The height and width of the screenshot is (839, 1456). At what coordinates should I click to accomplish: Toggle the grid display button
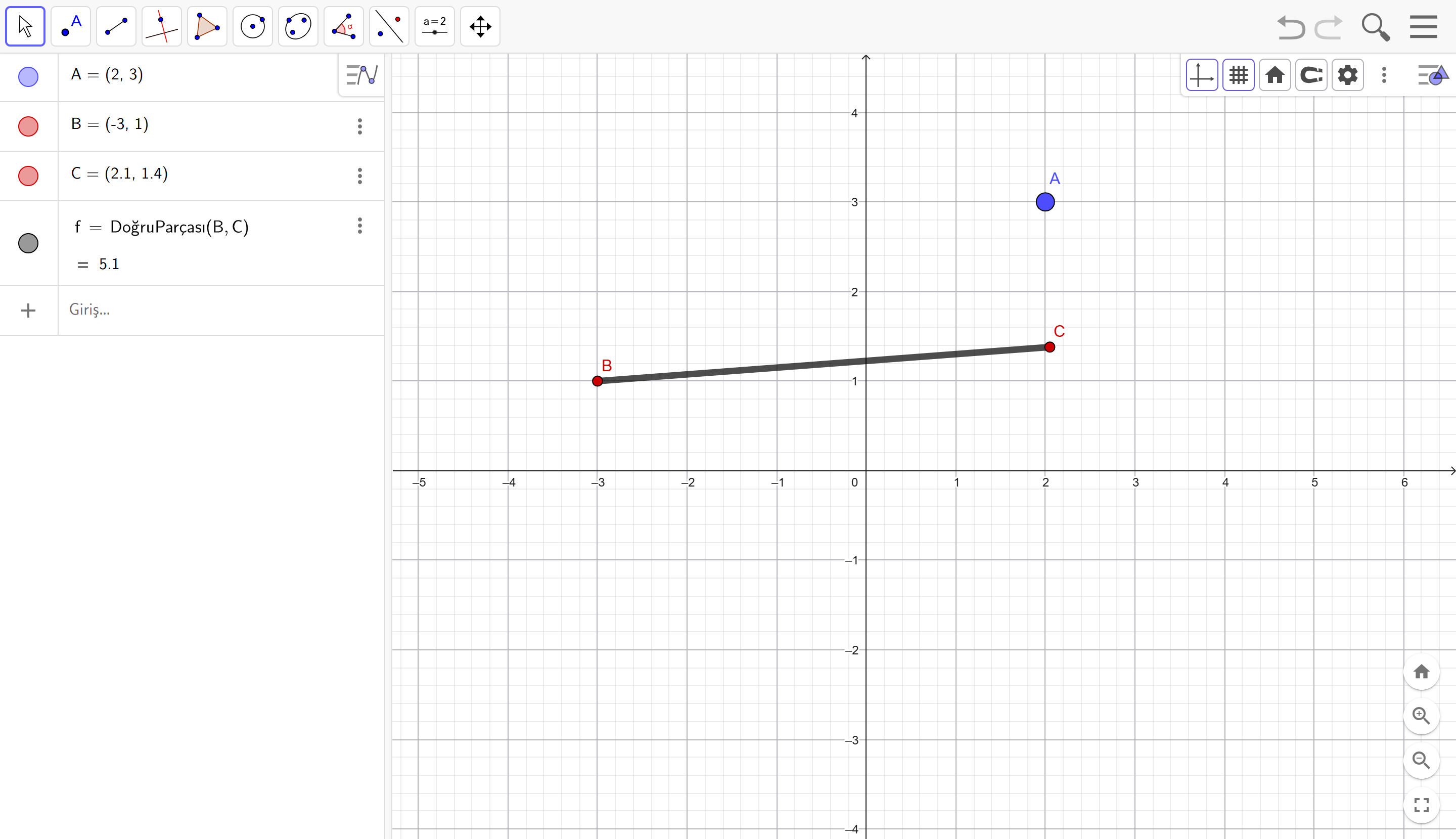[1238, 75]
